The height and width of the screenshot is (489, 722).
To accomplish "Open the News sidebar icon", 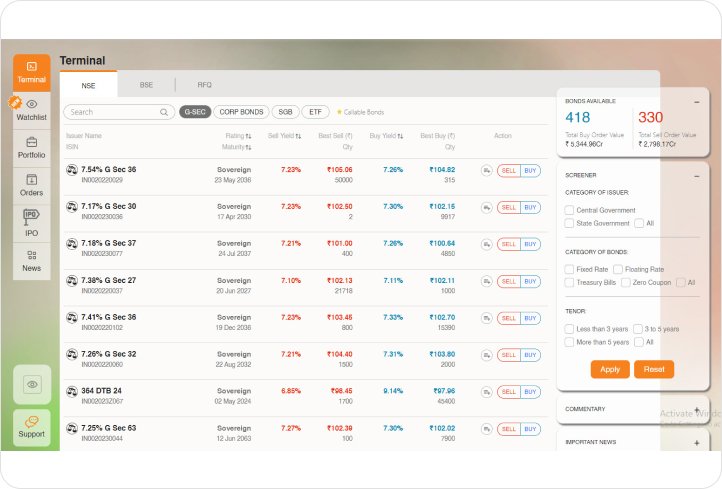I will (x=32, y=256).
